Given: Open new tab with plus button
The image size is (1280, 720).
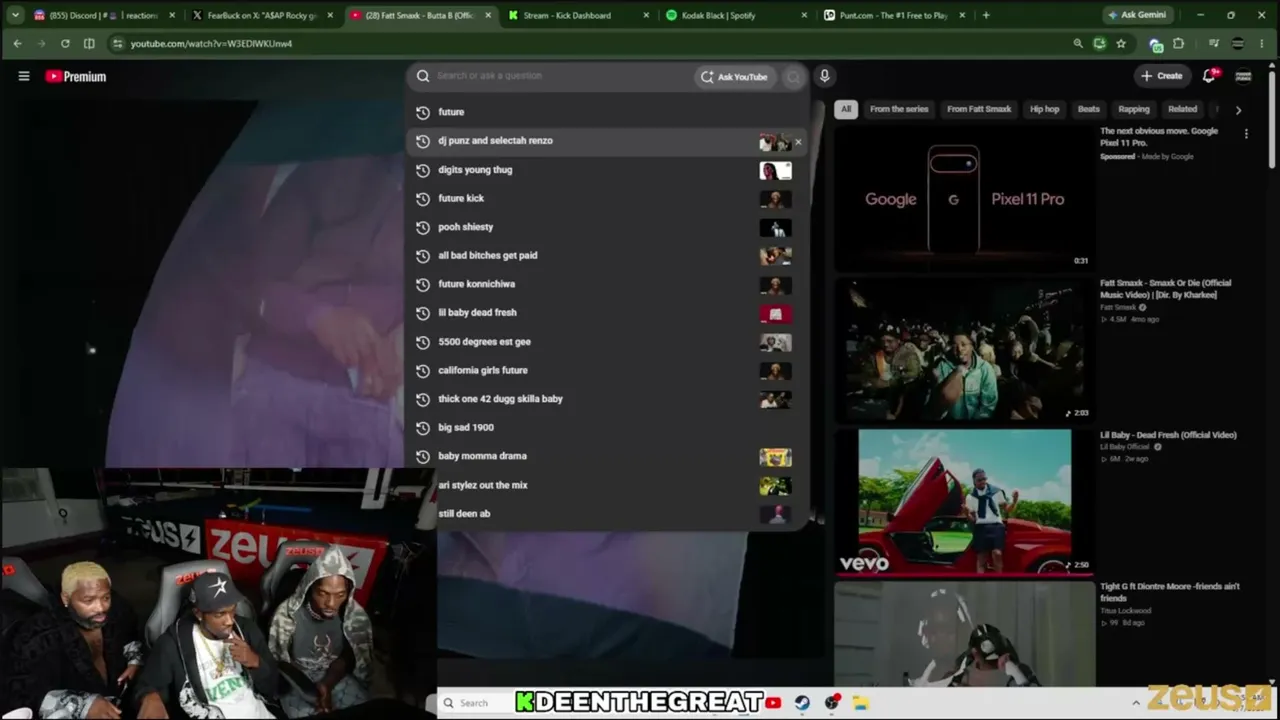Looking at the screenshot, I should (986, 15).
